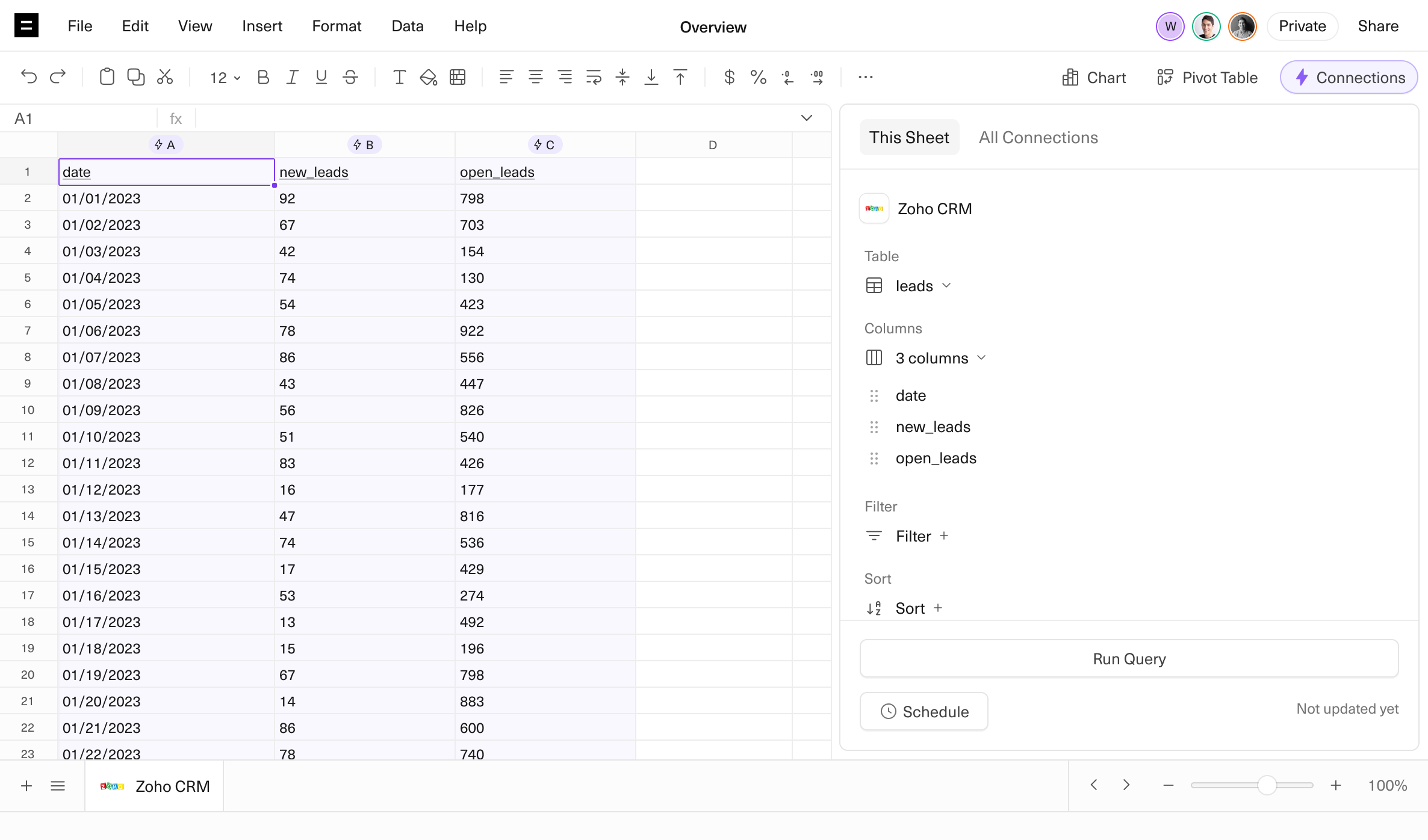Viewport: 1428px width, 840px height.
Task: Apply dollar currency format
Action: [729, 77]
